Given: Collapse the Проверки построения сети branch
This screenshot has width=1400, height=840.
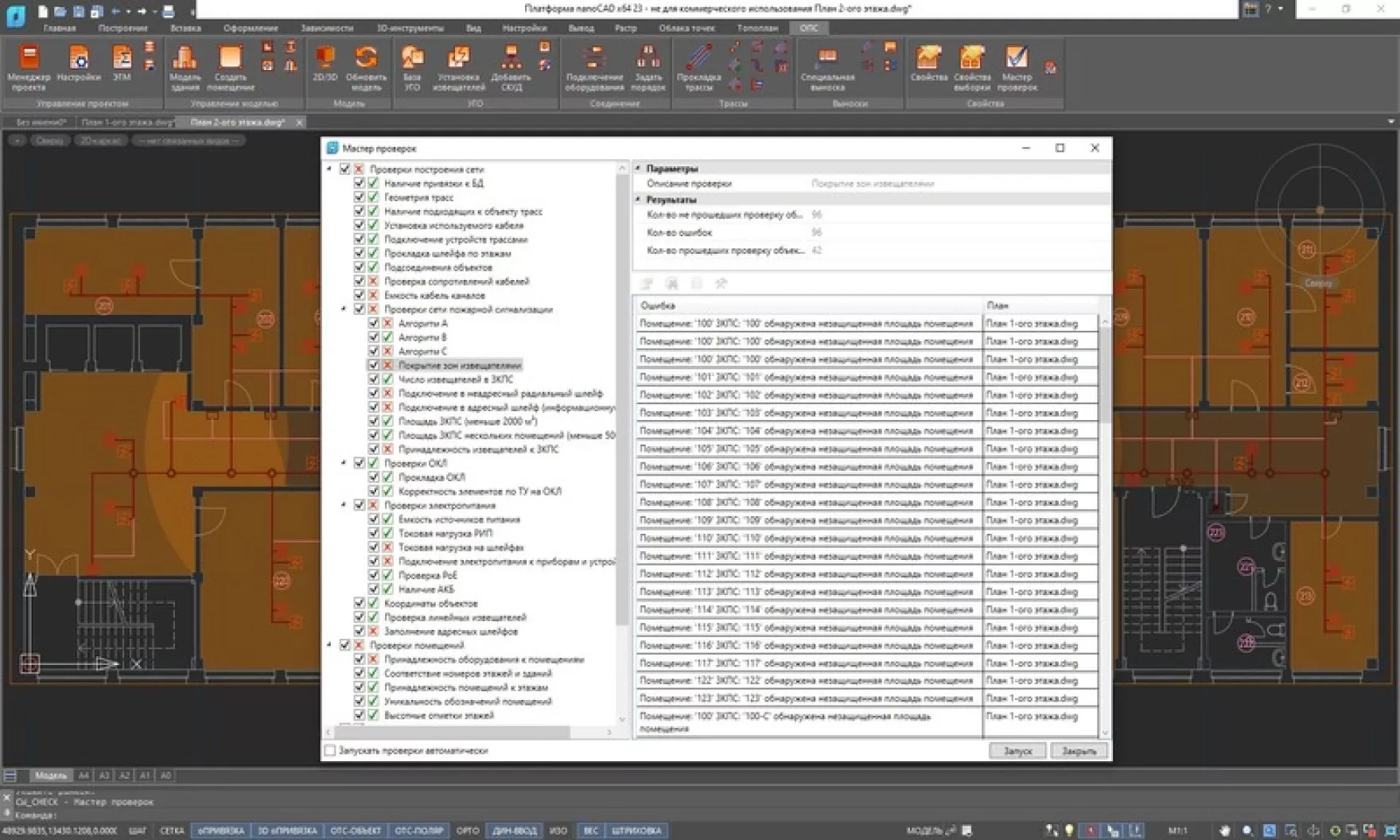Looking at the screenshot, I should click(x=329, y=169).
